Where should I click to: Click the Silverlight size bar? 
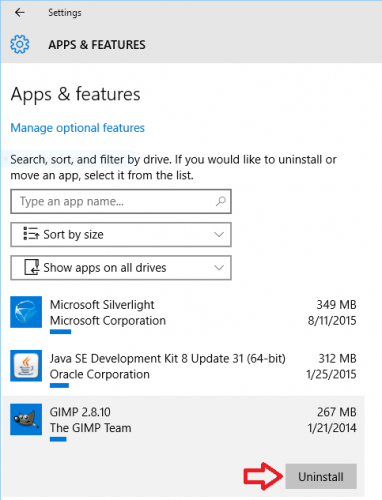(x=60, y=332)
